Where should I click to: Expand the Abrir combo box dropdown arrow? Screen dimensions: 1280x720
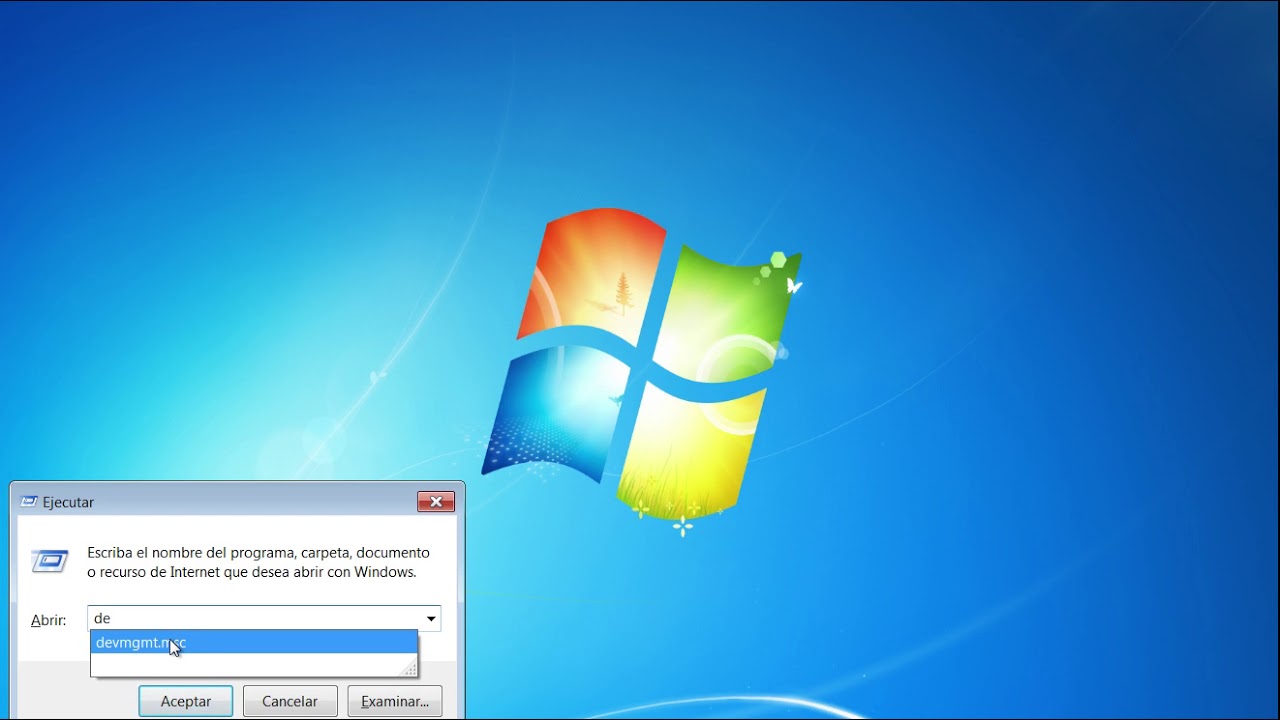tap(431, 619)
